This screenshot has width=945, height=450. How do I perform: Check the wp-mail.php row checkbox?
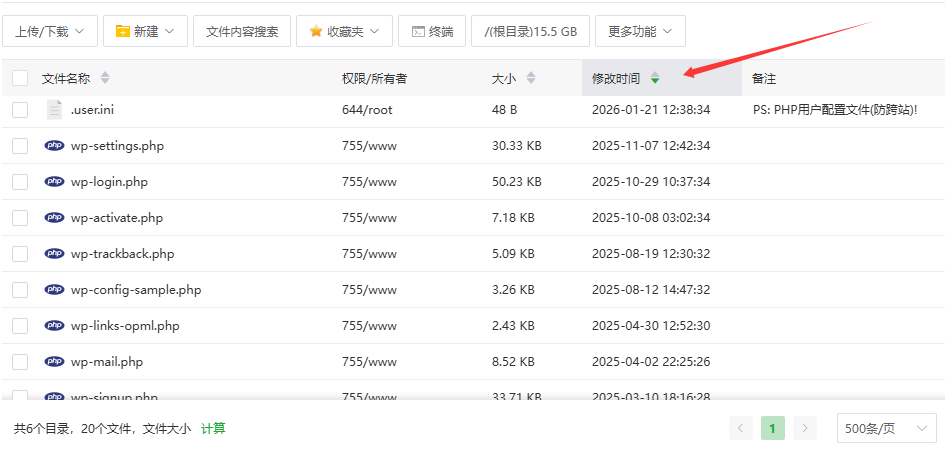point(20,362)
